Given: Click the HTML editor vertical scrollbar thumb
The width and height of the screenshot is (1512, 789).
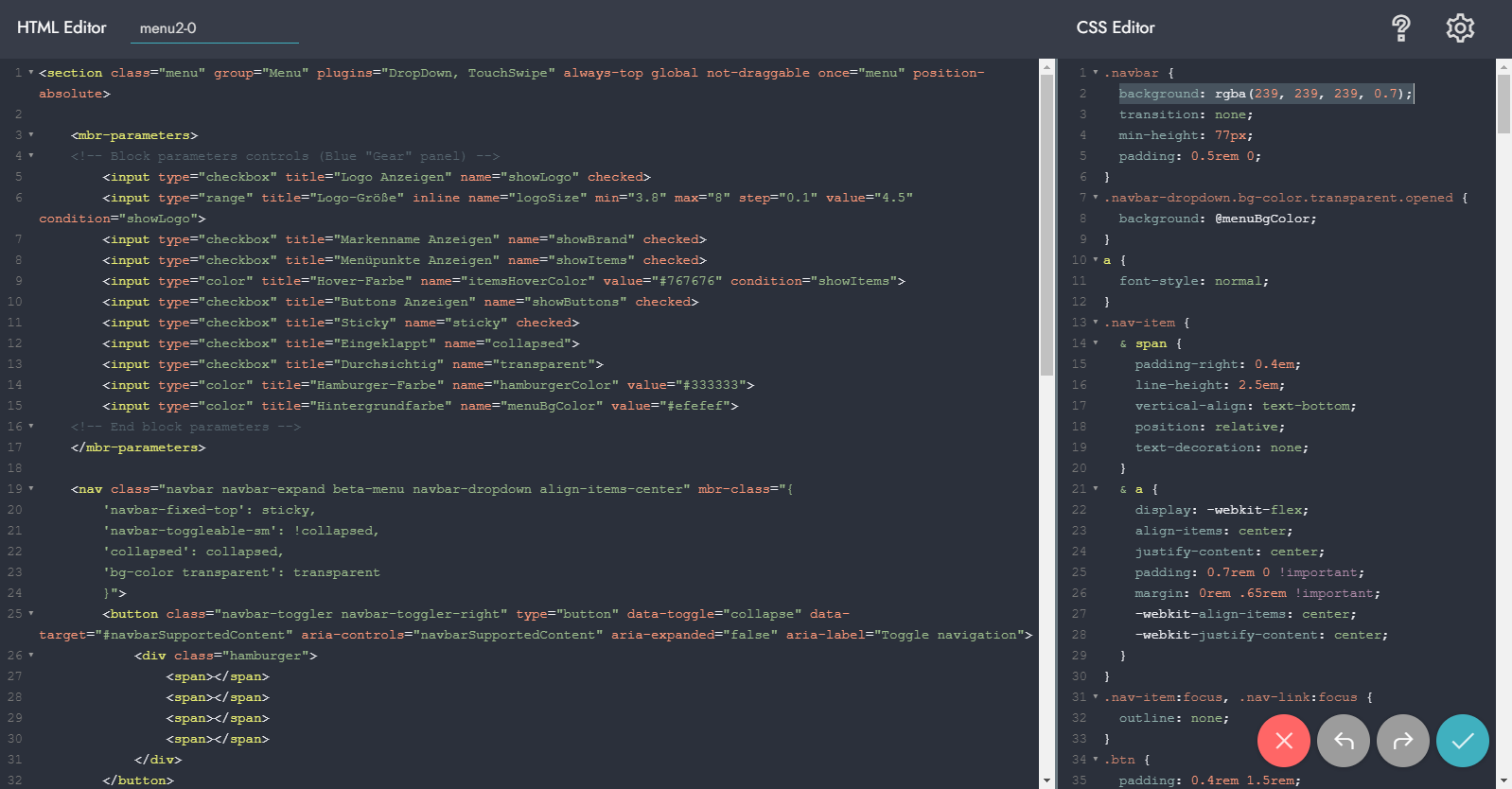Looking at the screenshot, I should 1046,225.
